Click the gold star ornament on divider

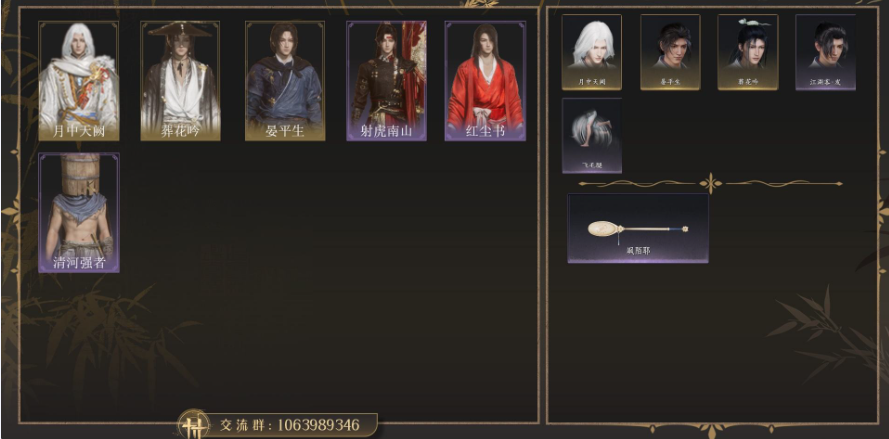pos(710,183)
